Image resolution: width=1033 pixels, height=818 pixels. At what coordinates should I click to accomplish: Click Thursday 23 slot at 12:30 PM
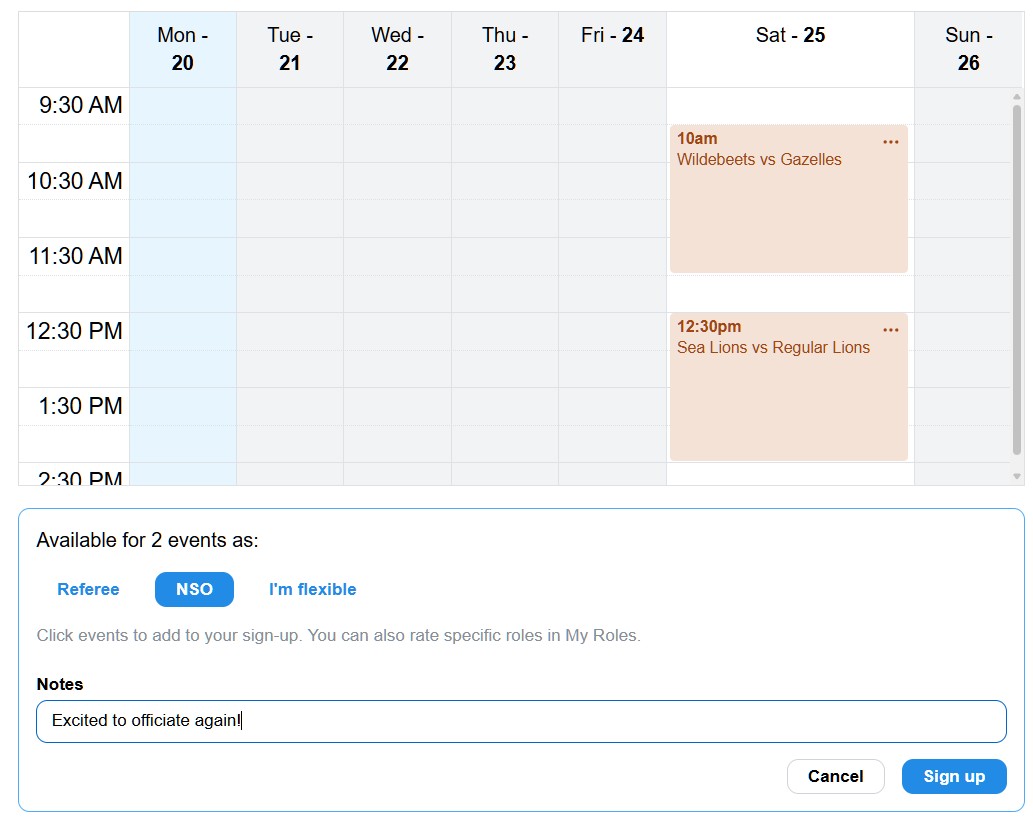click(x=505, y=331)
